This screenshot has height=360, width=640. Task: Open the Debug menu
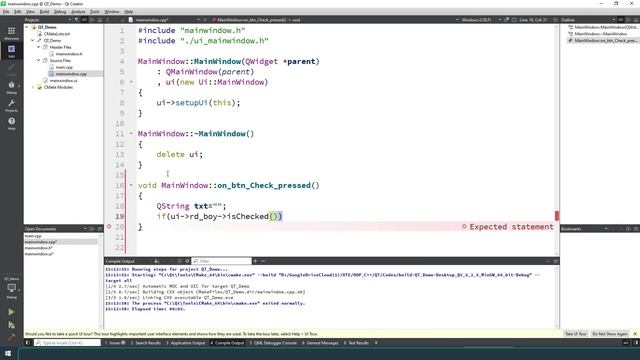(60, 12)
